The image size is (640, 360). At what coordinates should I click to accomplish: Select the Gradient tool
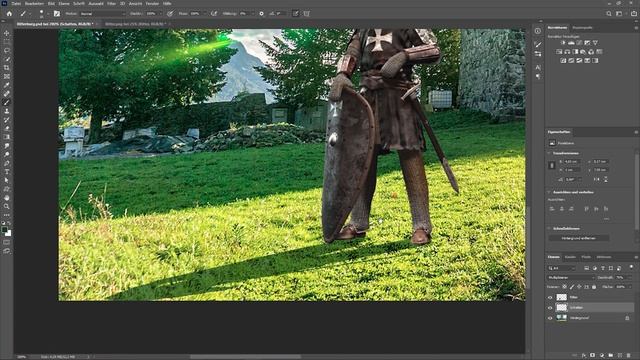(7, 137)
